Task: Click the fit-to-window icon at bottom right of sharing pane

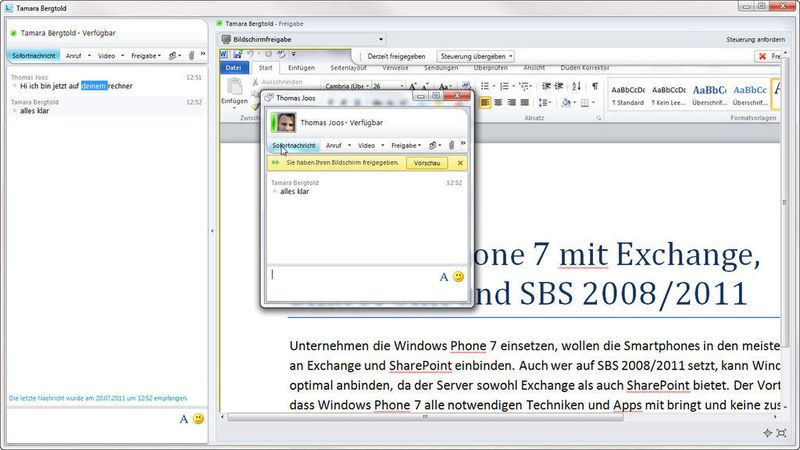Action: 782,433
